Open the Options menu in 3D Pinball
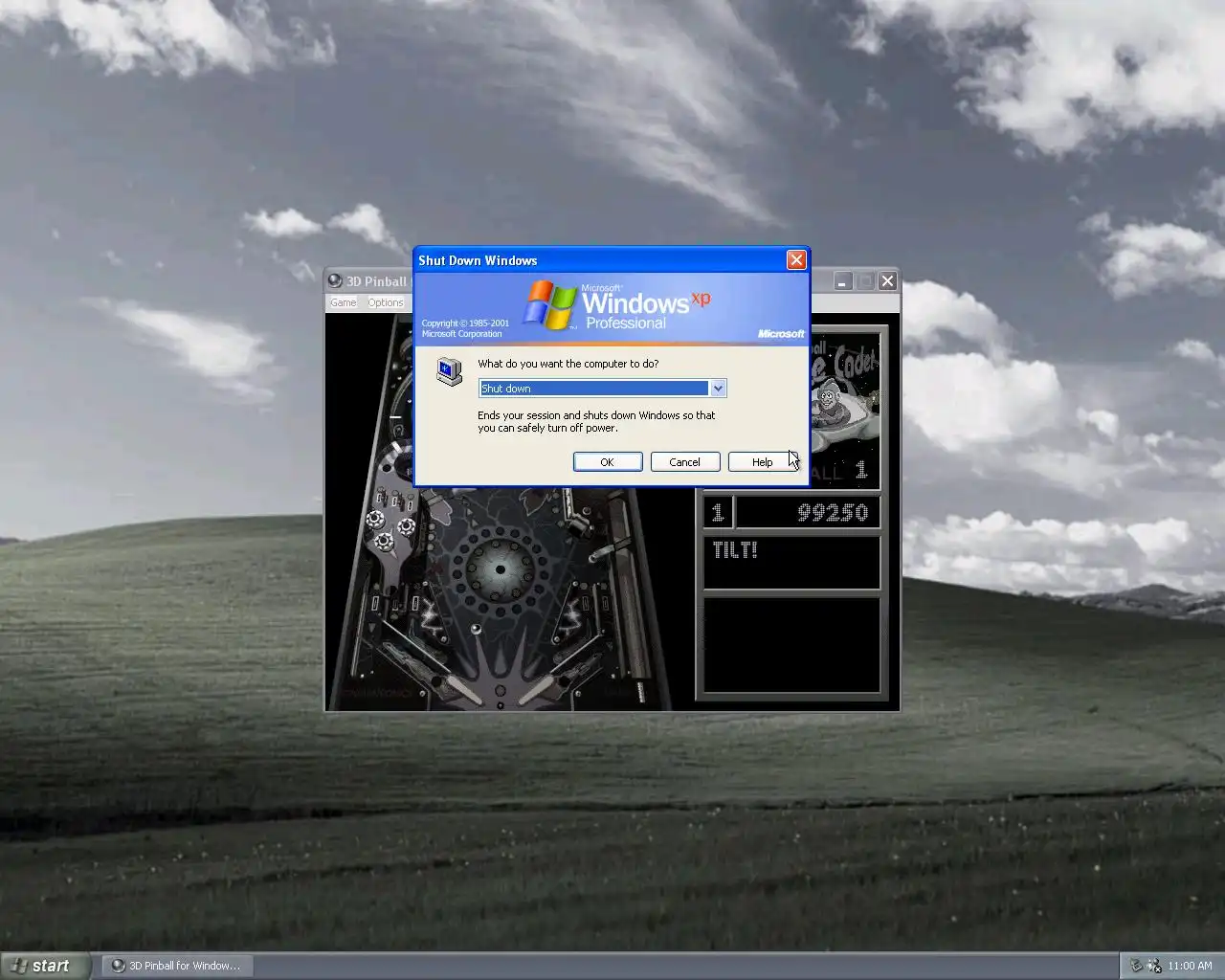 point(386,302)
